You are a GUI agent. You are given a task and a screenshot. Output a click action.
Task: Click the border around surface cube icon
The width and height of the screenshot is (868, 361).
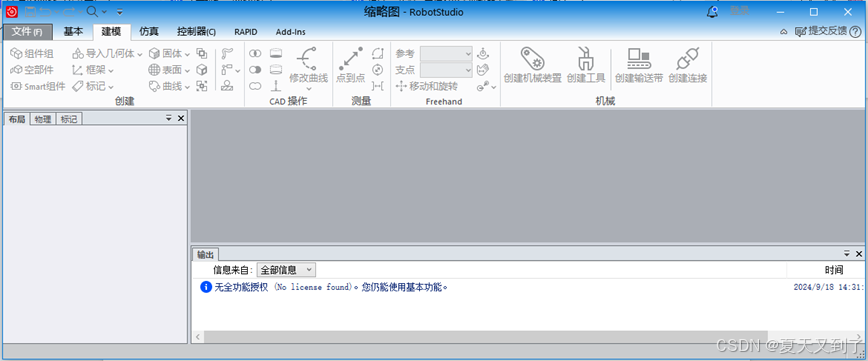pos(202,70)
